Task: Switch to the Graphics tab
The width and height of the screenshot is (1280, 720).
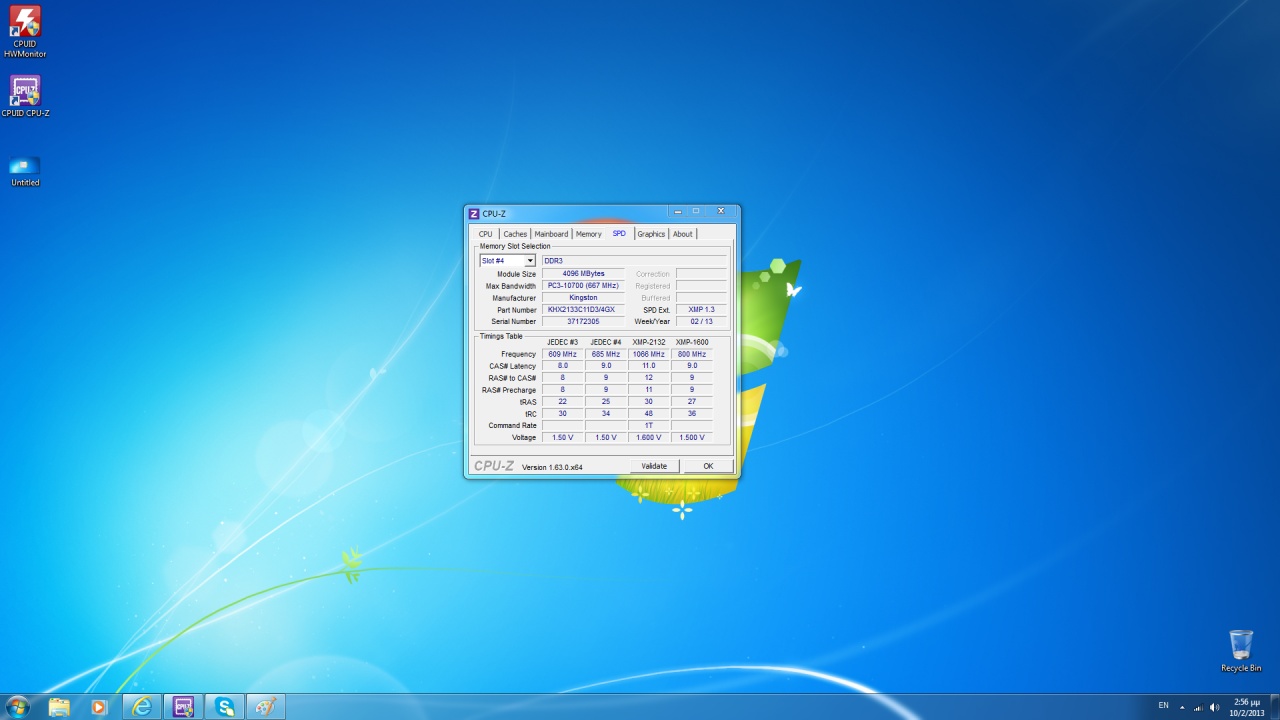Action: 651,234
